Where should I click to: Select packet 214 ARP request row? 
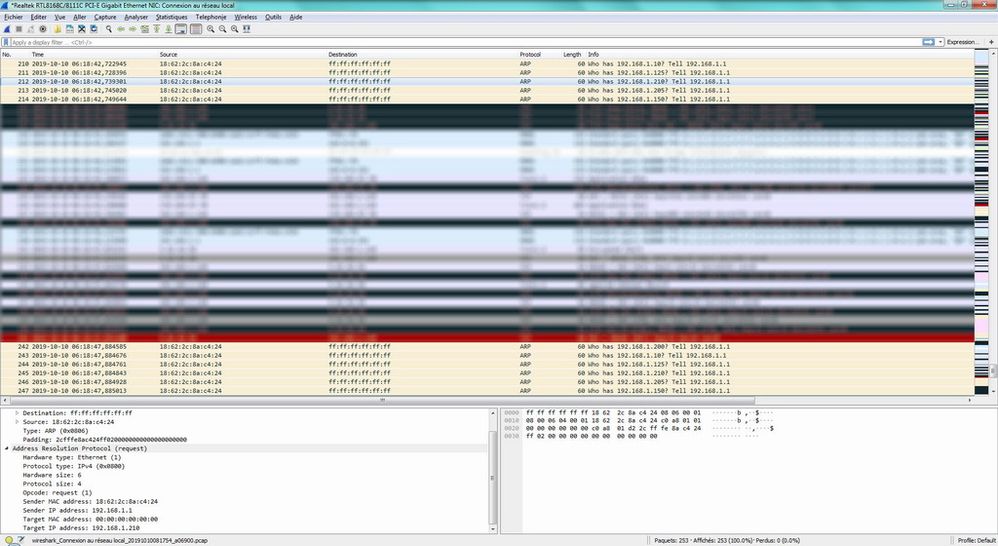pyautogui.click(x=487, y=99)
